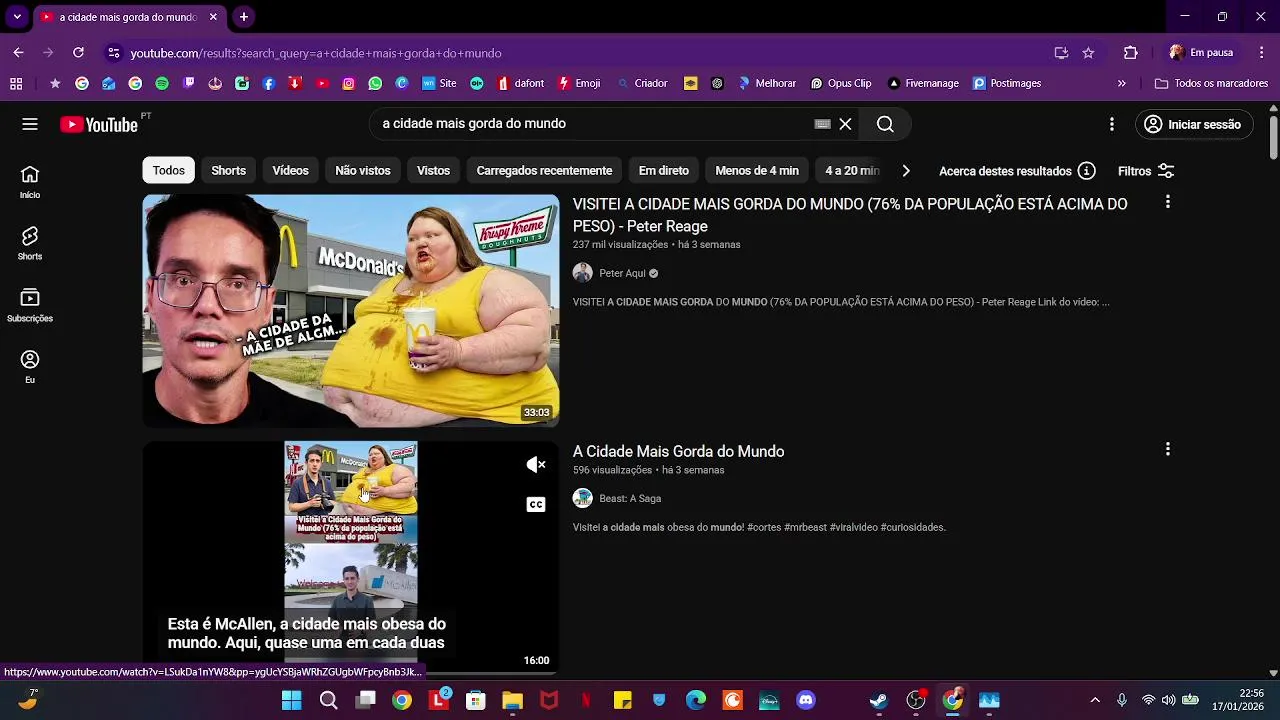
Task: Click the Iniciar sessão button
Action: (x=1193, y=124)
